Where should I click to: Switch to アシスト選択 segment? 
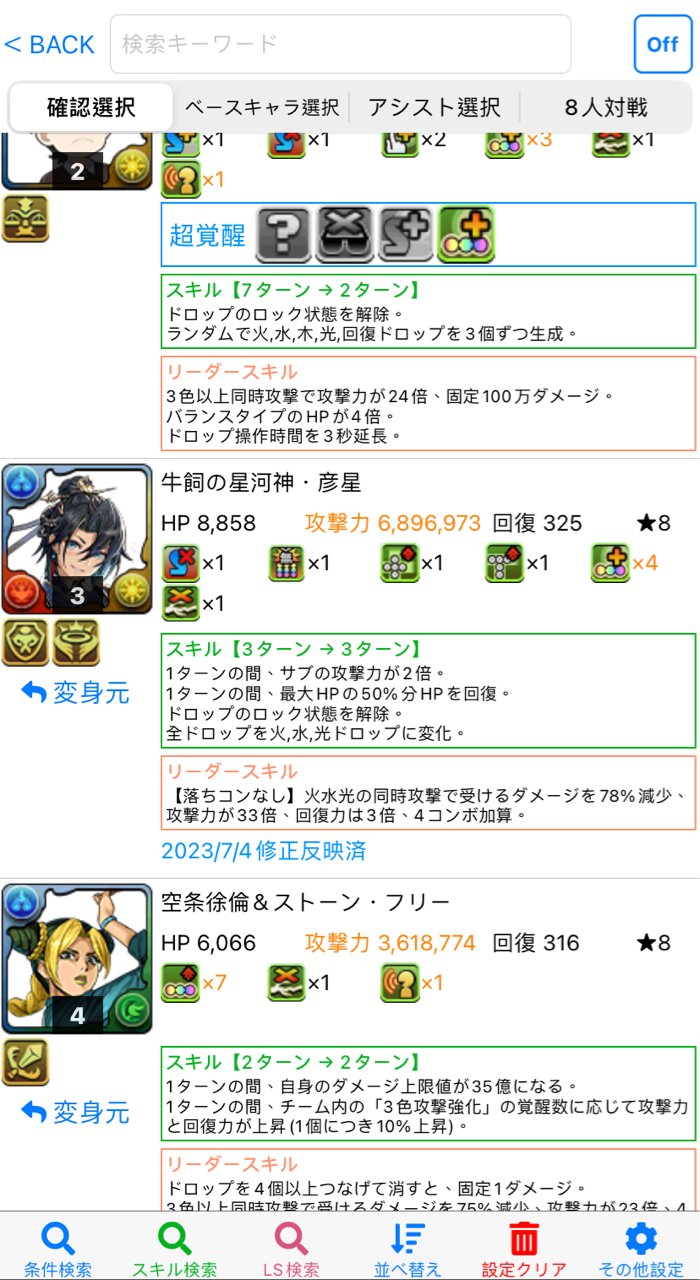434,107
